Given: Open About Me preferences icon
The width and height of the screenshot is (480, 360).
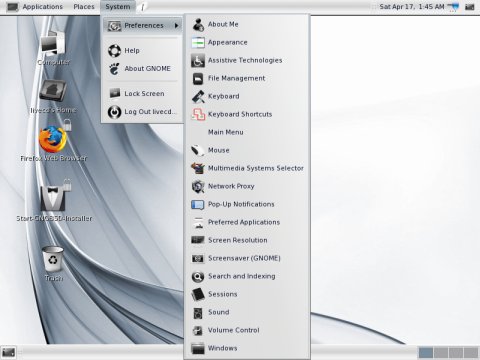Looking at the screenshot, I should [x=198, y=24].
